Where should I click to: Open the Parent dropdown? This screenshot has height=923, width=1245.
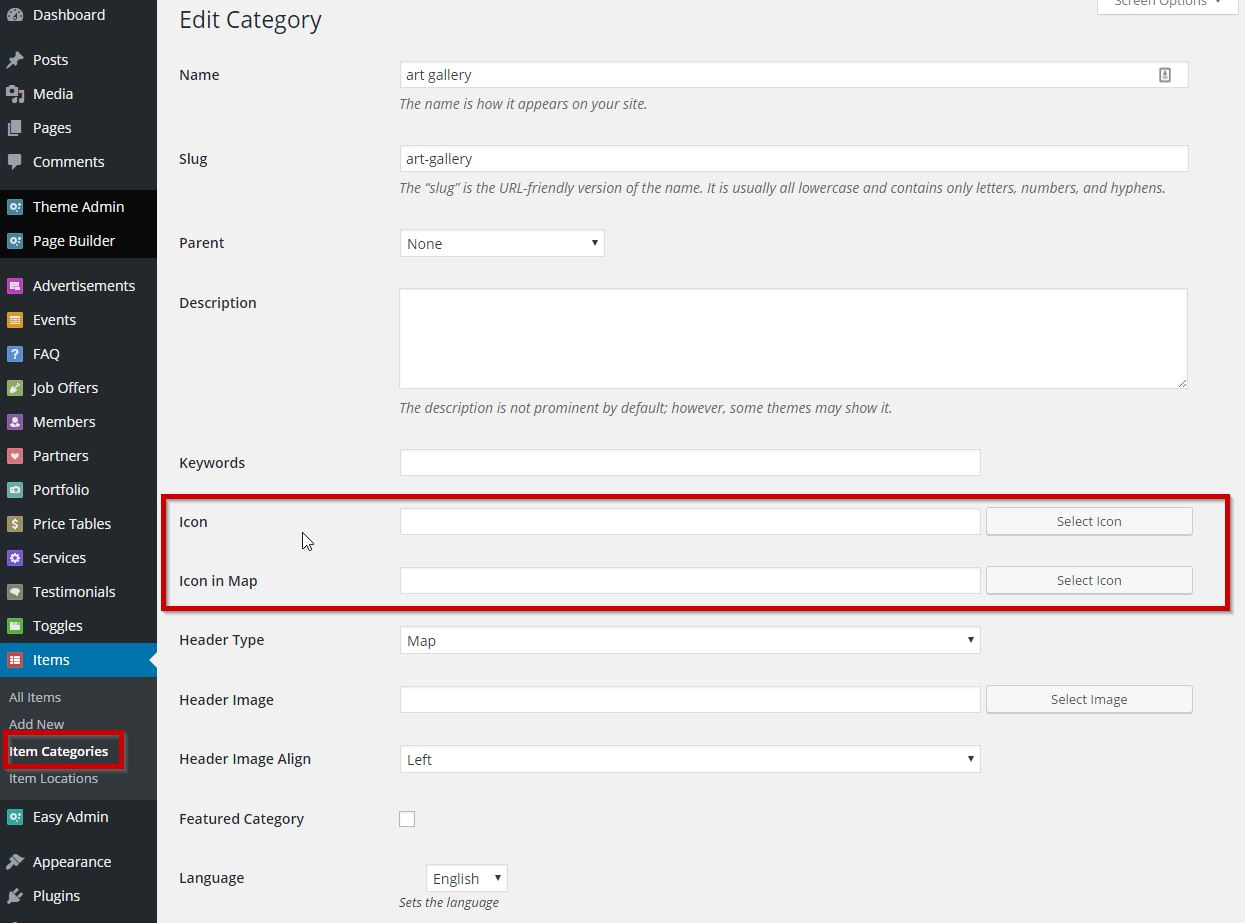[x=502, y=243]
